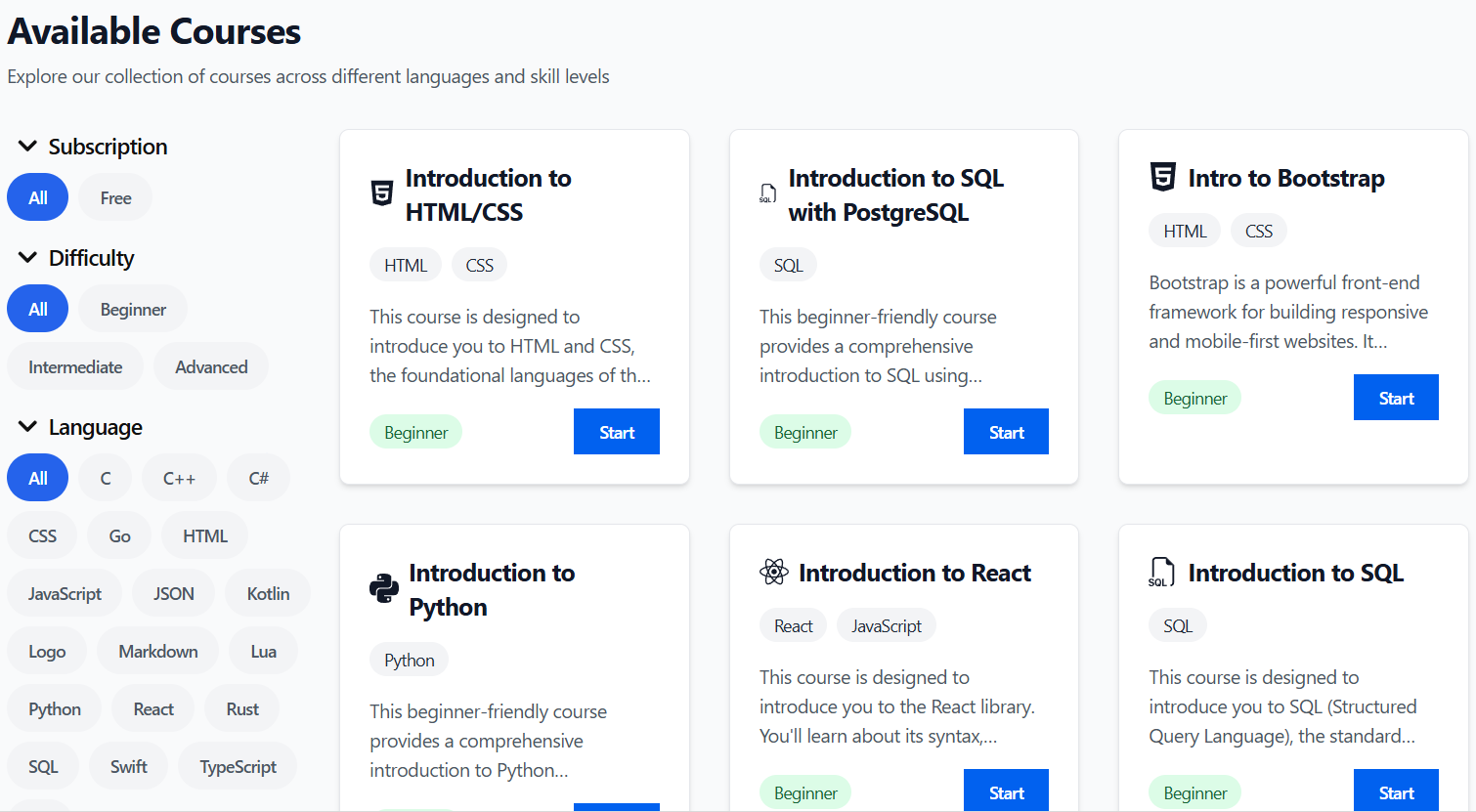
Task: Filter by C# language
Action: [258, 478]
